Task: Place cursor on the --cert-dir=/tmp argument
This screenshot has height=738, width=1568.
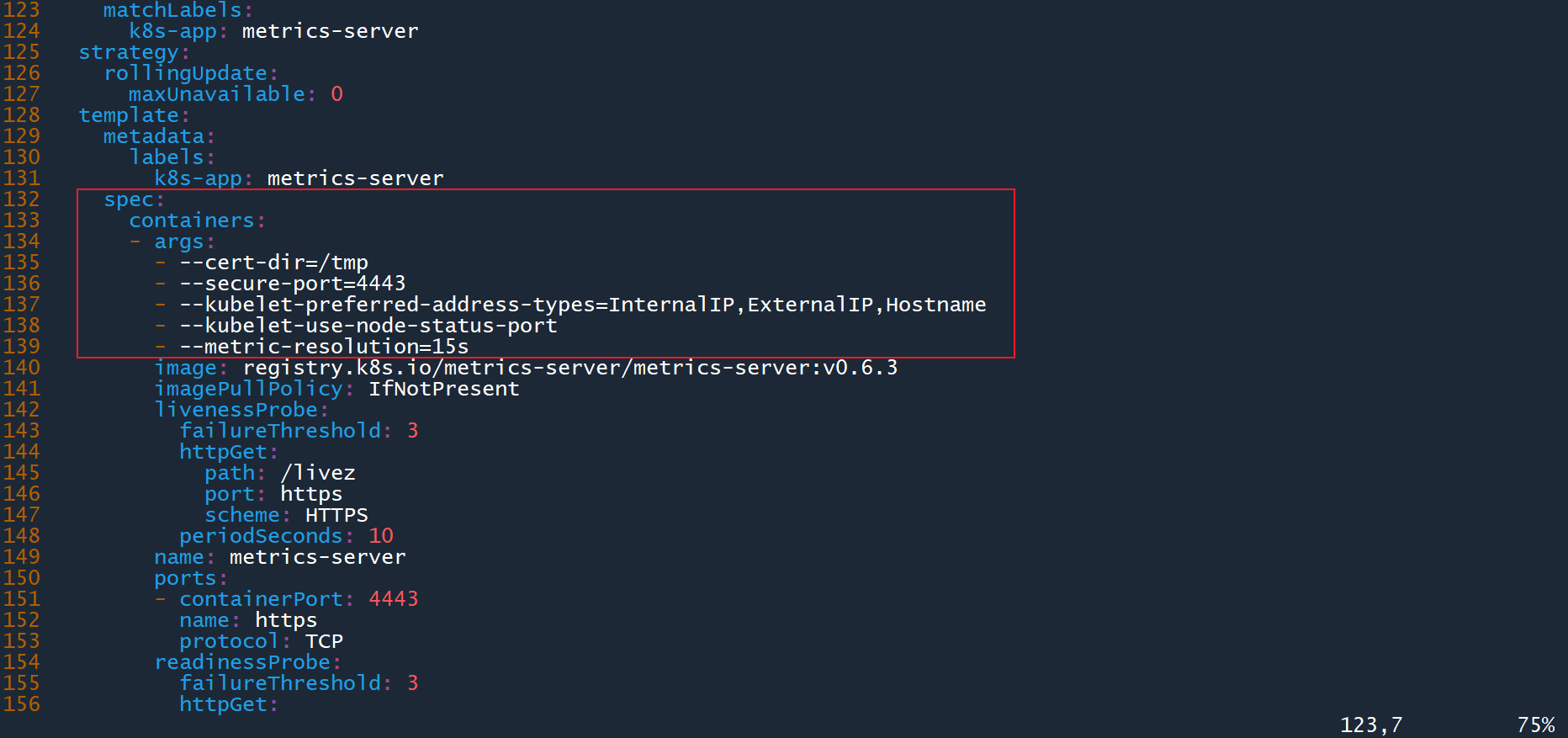Action: click(273, 263)
